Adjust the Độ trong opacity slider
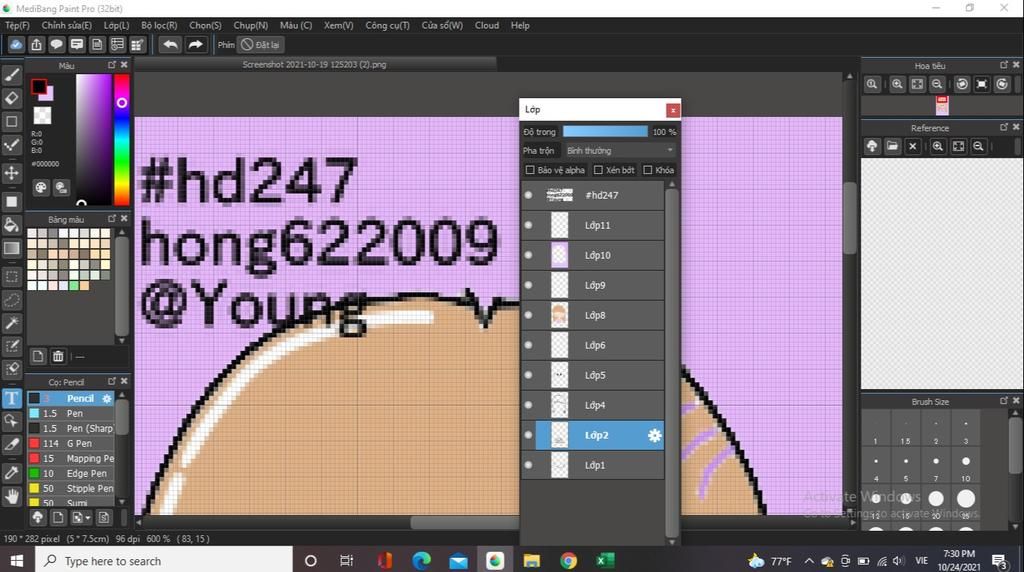This screenshot has width=1024, height=572. pos(605,131)
